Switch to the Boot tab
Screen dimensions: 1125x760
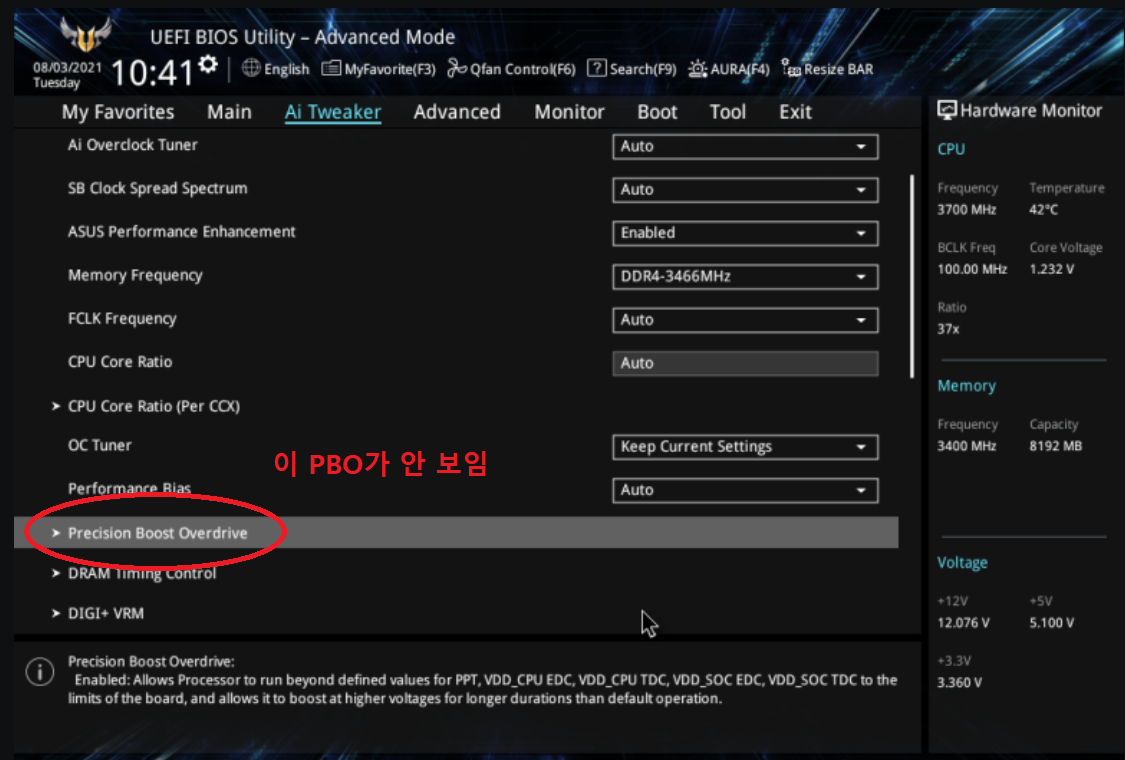[x=657, y=112]
